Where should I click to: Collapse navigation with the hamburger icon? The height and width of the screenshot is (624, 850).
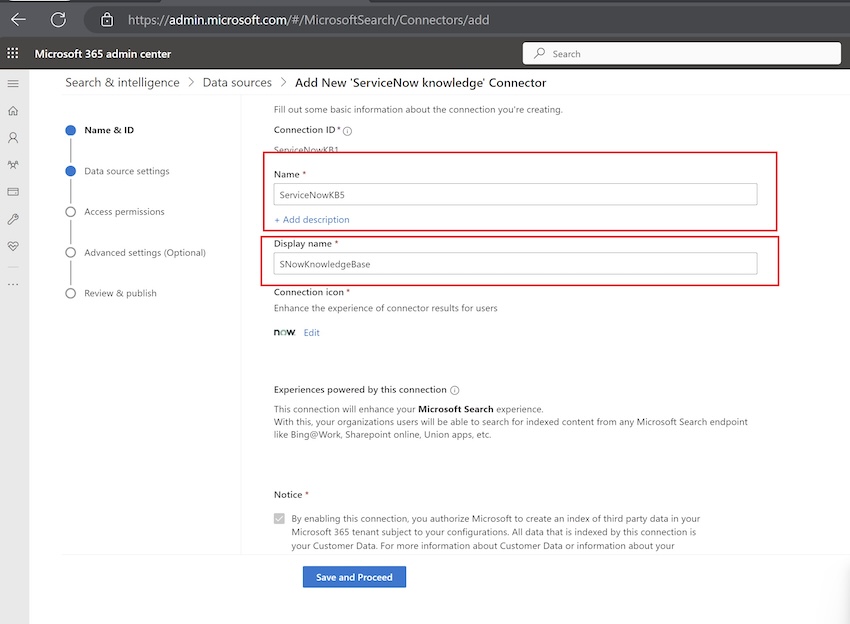coord(13,84)
